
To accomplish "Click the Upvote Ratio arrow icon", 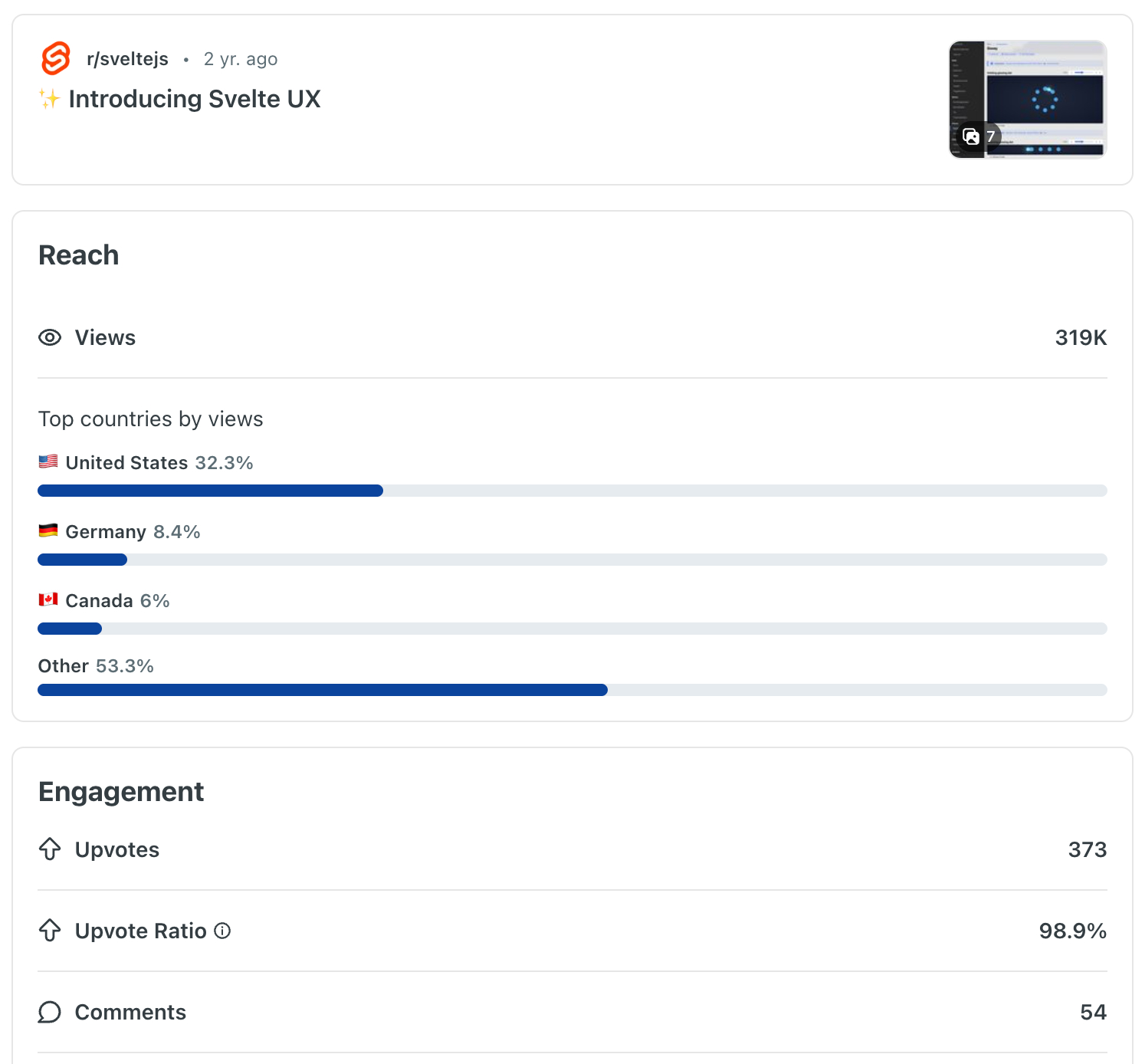I will [50, 931].
